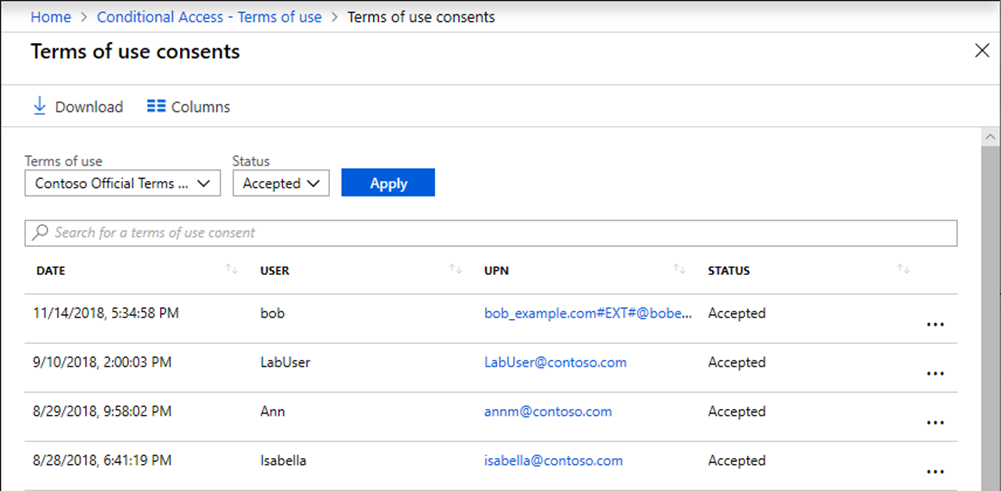Go to the Home breadcrumb

click(x=51, y=17)
